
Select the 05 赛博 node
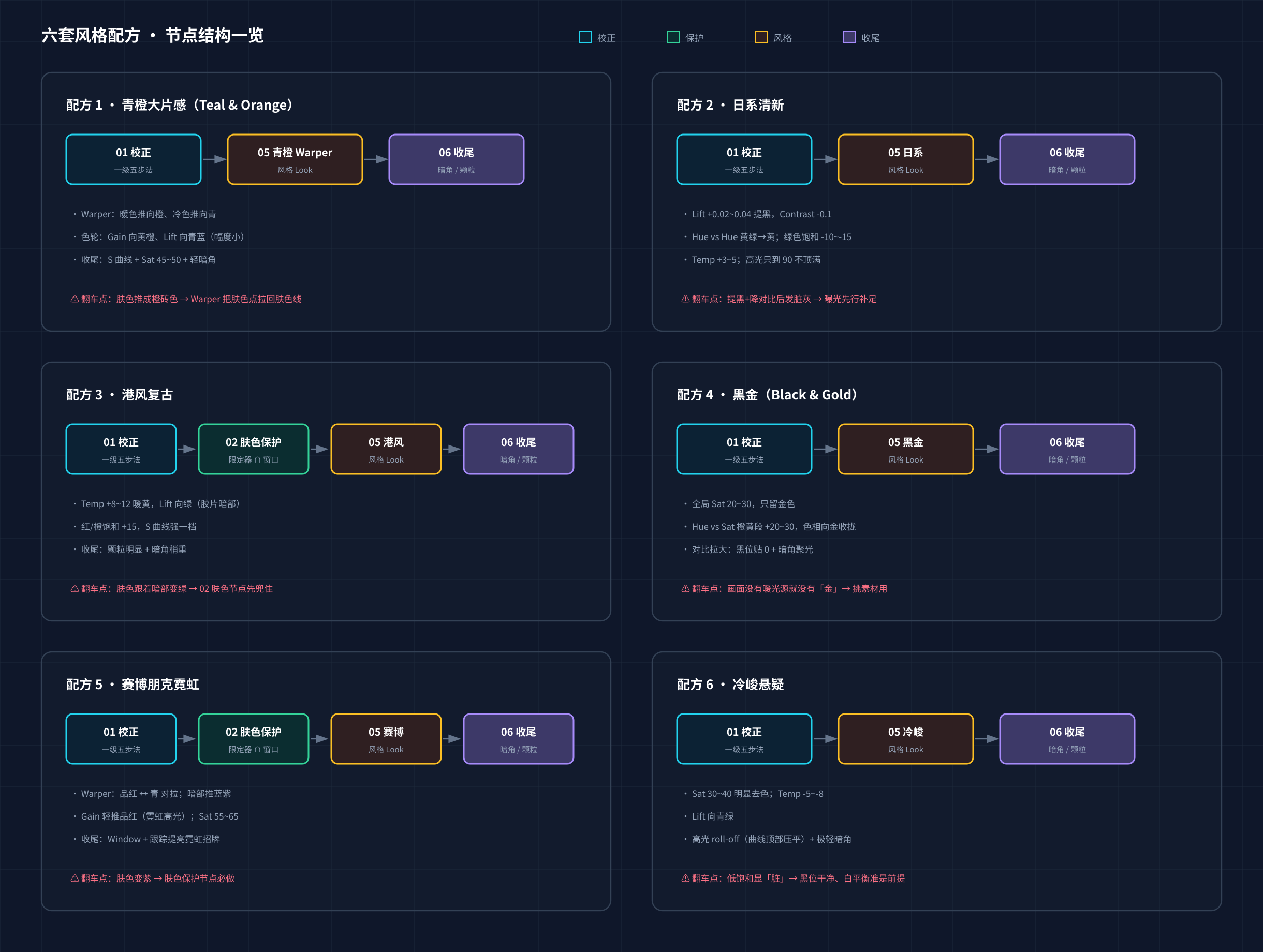click(x=386, y=738)
